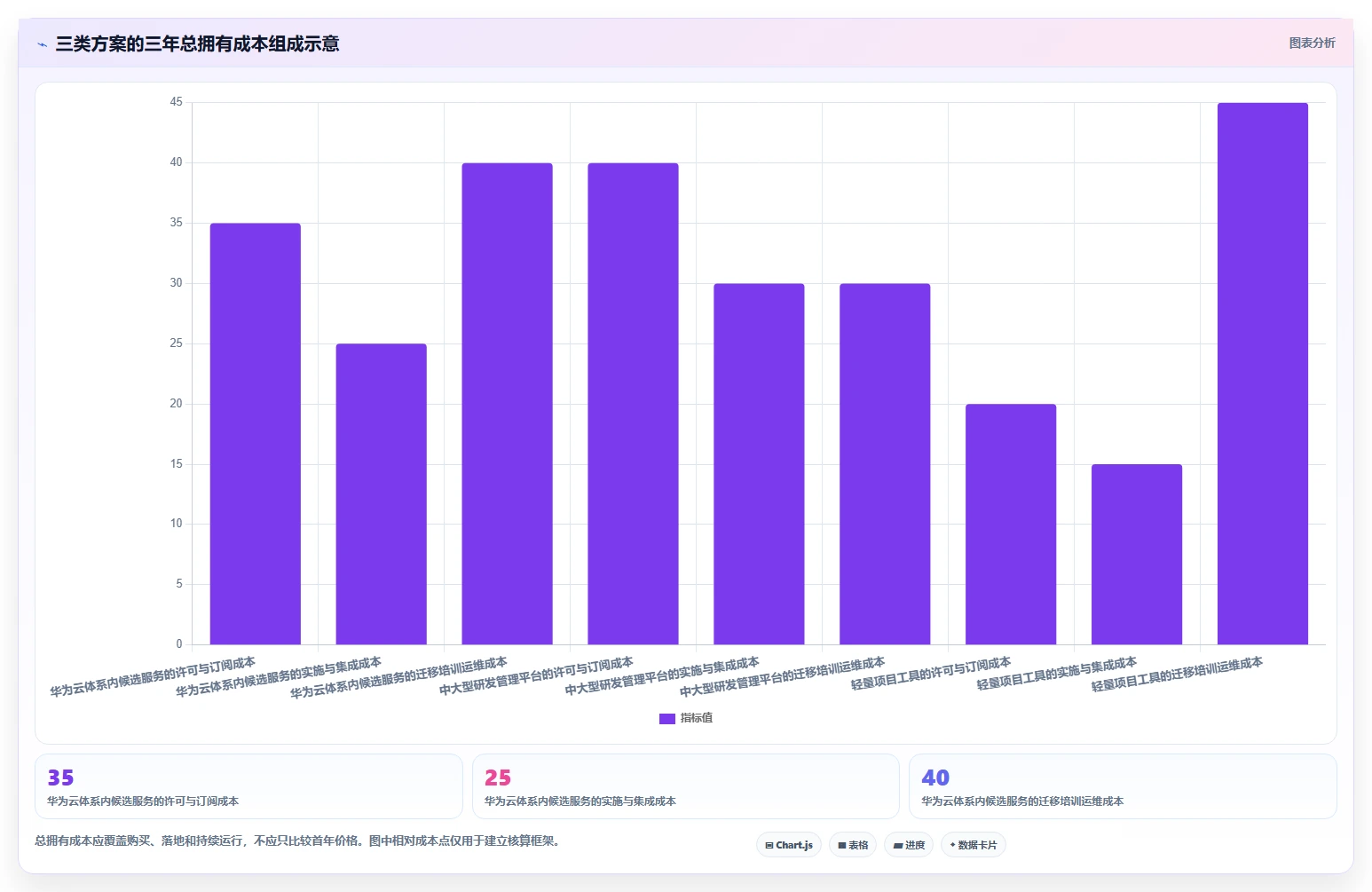Click the bar for 轻量项目工具的许可与订阅成本

point(1012,525)
